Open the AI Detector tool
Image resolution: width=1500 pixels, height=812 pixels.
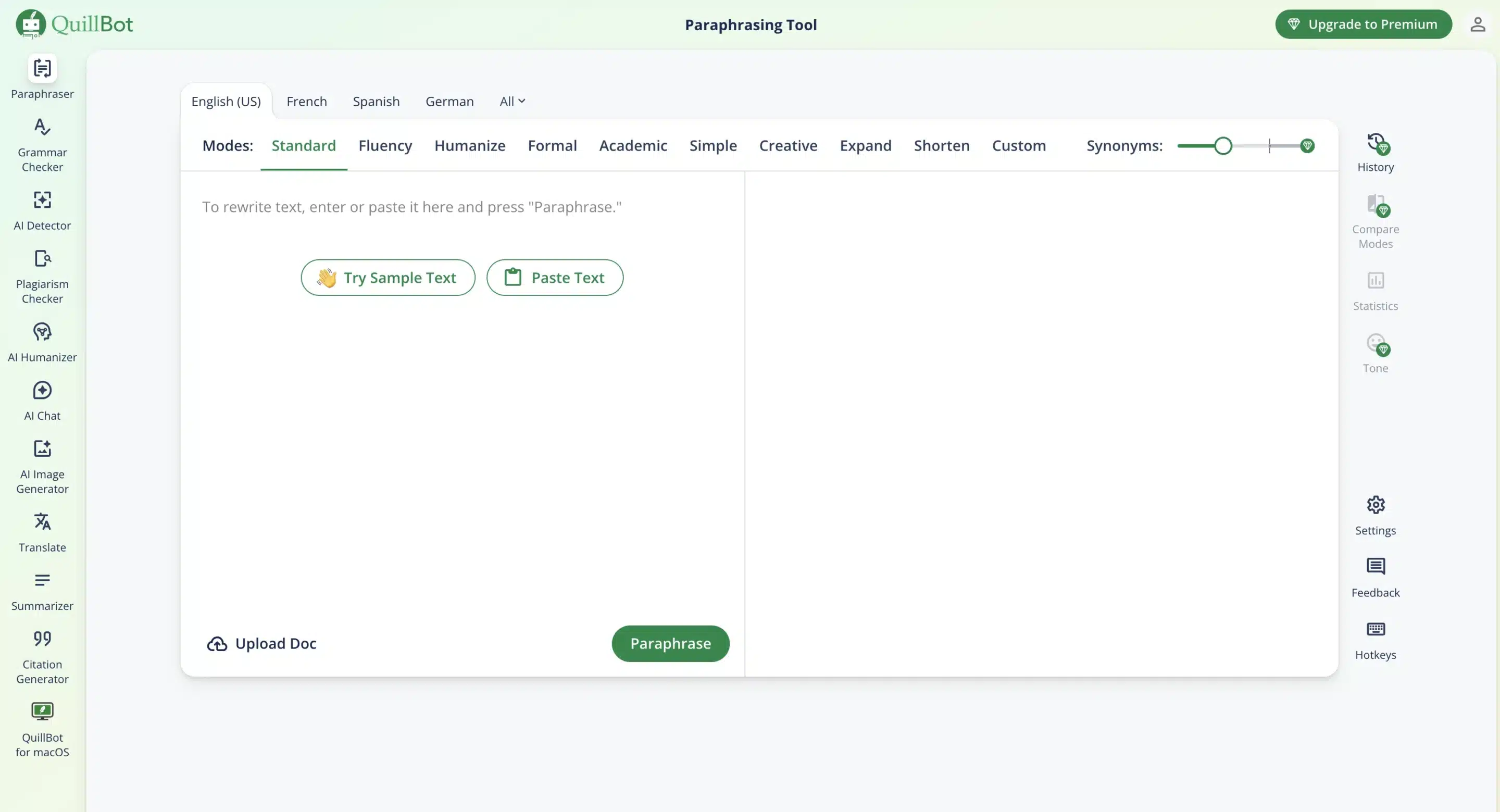[41, 211]
